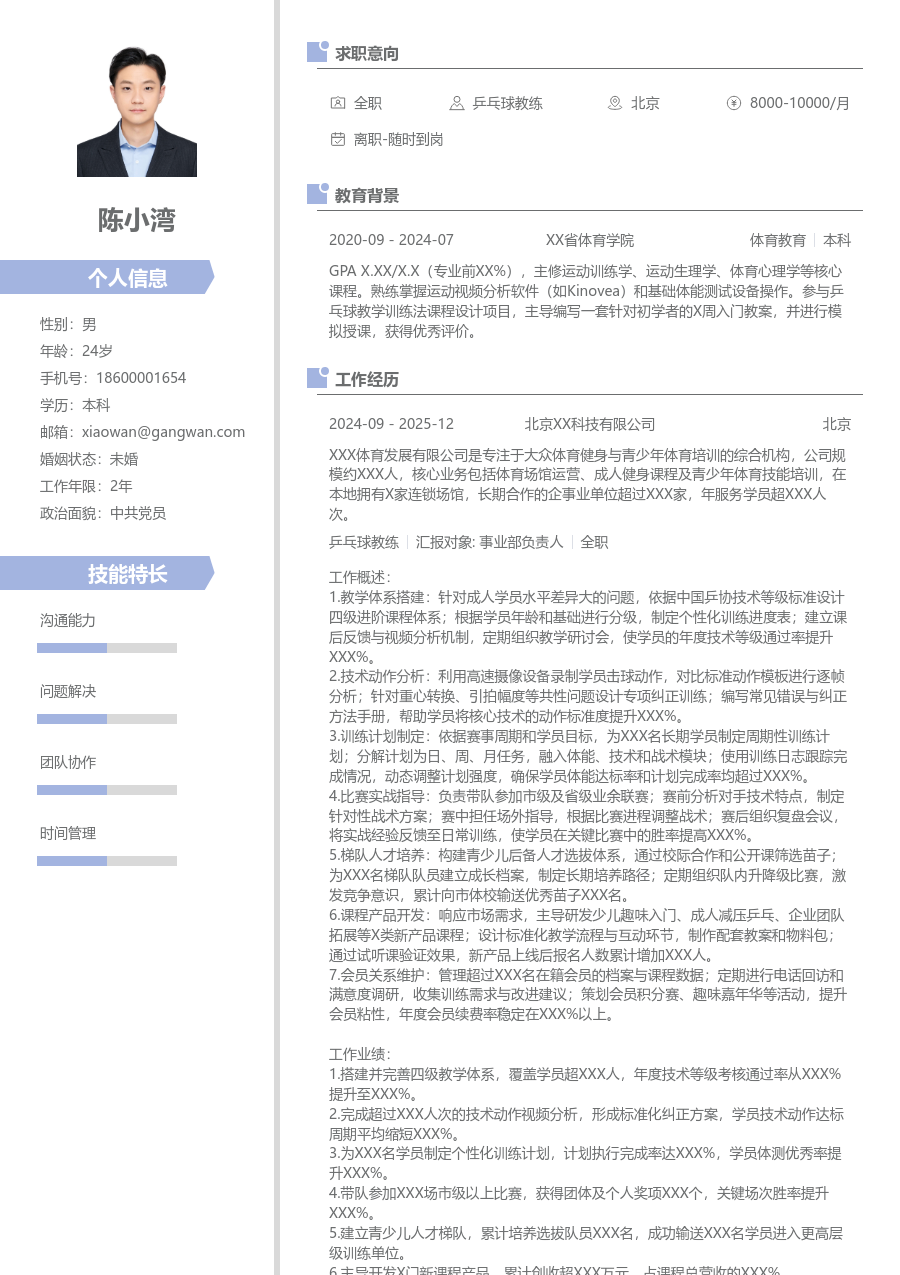Image resolution: width=900 pixels, height=1275 pixels.
Task: Click the salary icon beside 8000-10000/月
Action: (734, 103)
